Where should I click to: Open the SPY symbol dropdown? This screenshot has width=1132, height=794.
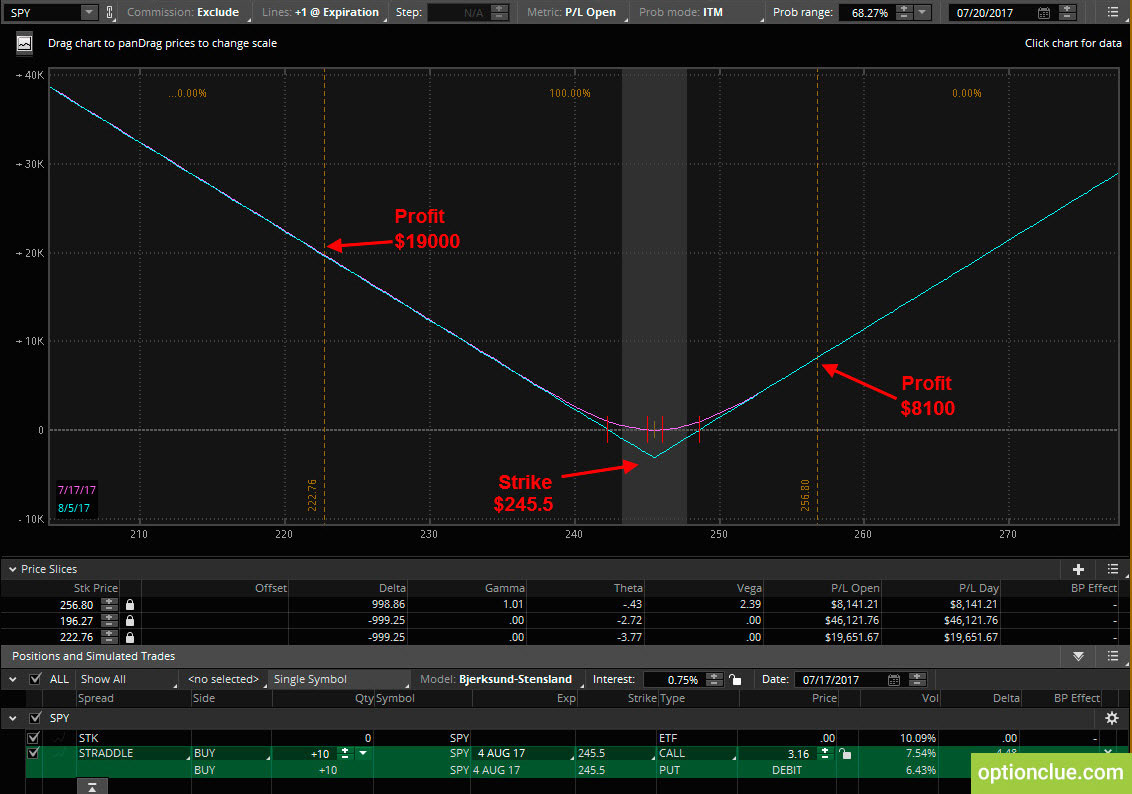[88, 12]
